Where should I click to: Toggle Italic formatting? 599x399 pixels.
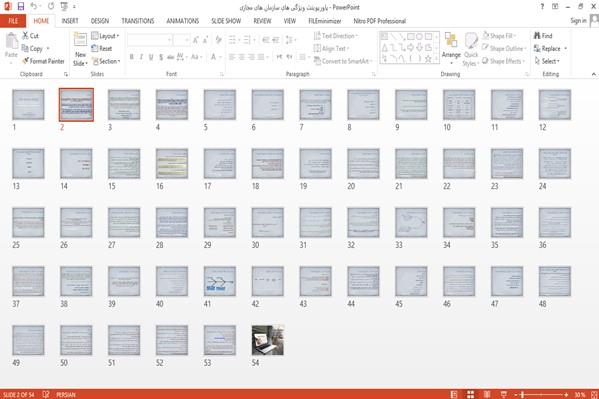coord(141,57)
